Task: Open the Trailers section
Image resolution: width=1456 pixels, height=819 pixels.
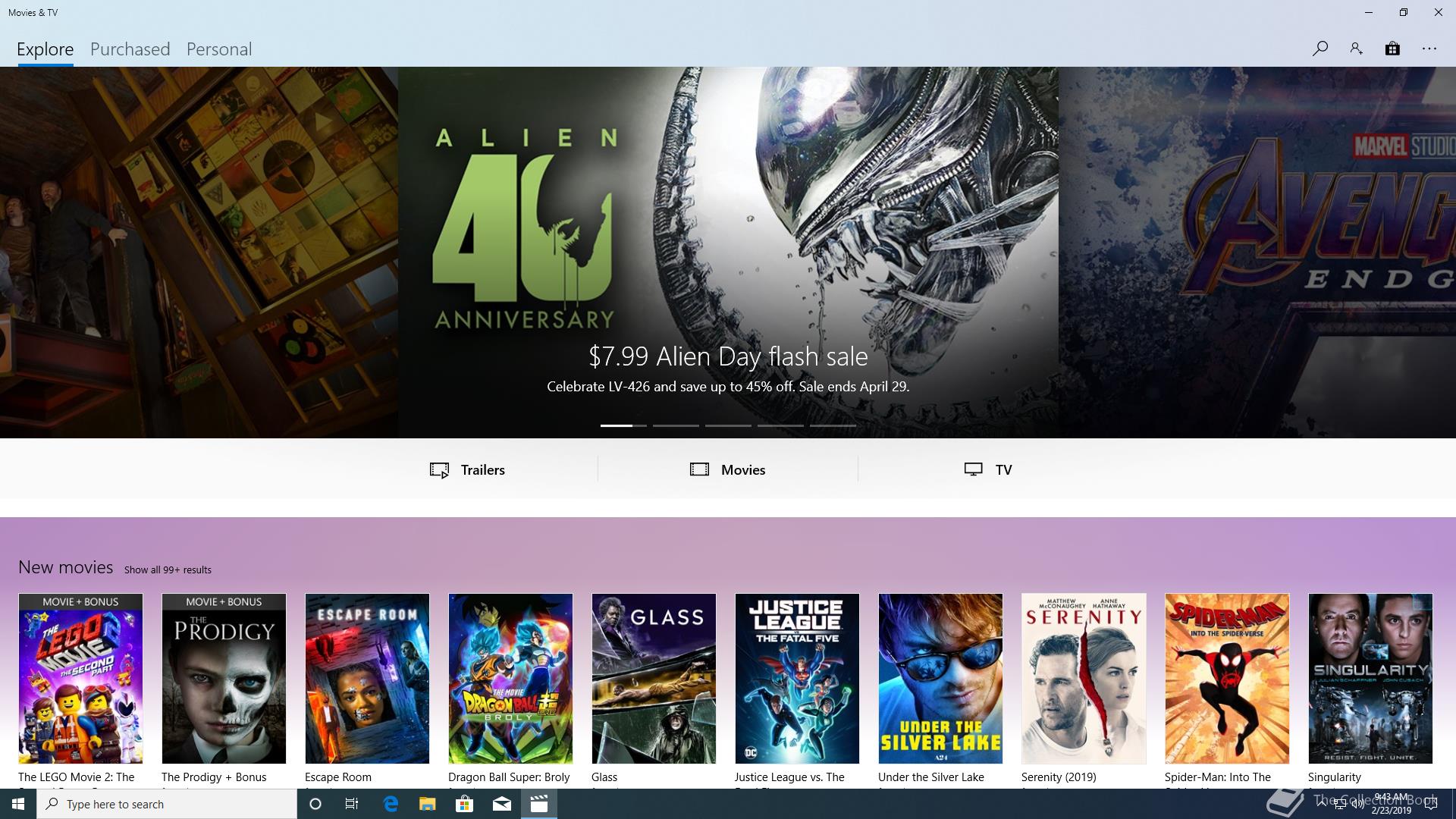Action: (x=467, y=469)
